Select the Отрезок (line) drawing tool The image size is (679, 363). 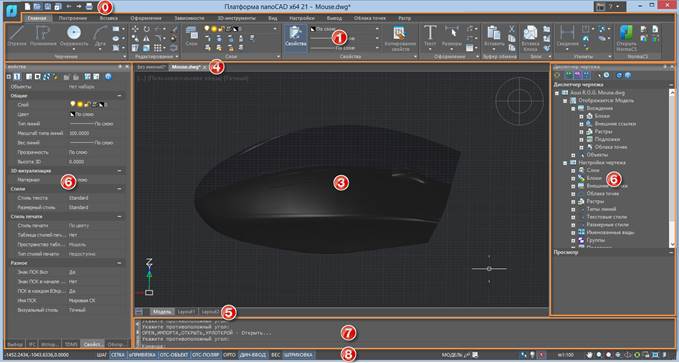click(x=16, y=36)
